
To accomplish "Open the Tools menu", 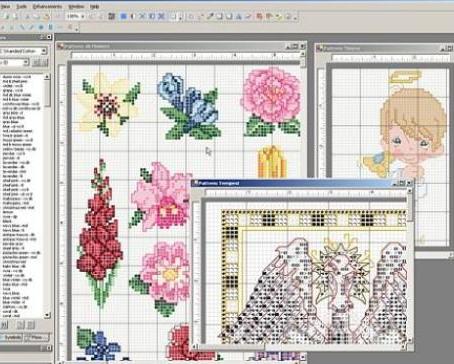I will click(21, 7).
